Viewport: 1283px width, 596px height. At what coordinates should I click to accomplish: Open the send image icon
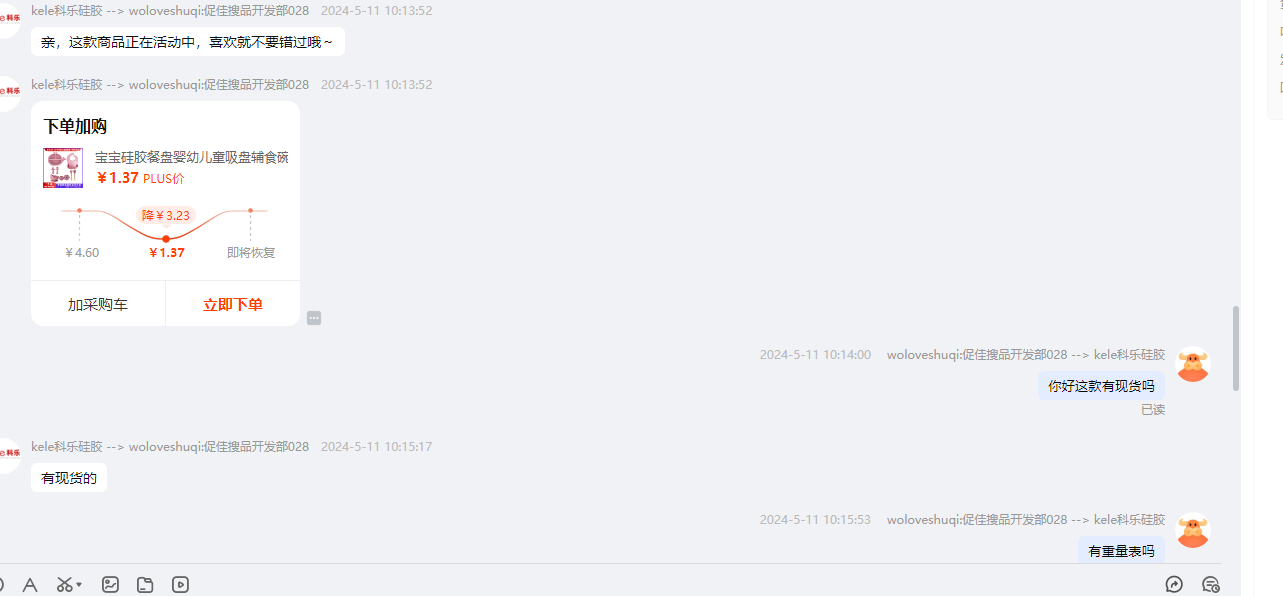tap(111, 585)
